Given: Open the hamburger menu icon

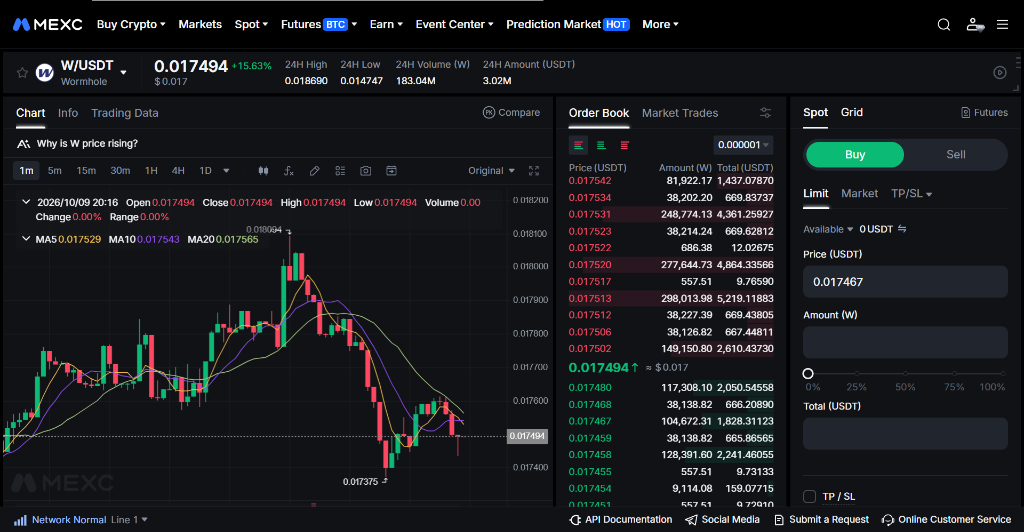Looking at the screenshot, I should tap(1002, 24).
